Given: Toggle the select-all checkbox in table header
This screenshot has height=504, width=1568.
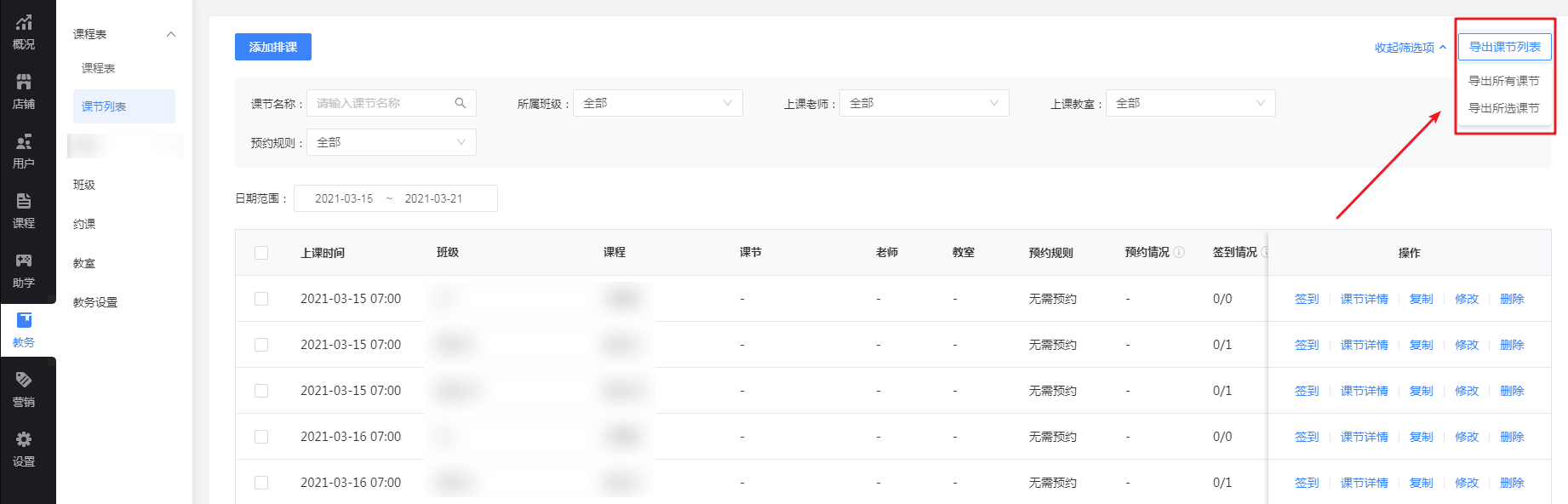Looking at the screenshot, I should [261, 253].
